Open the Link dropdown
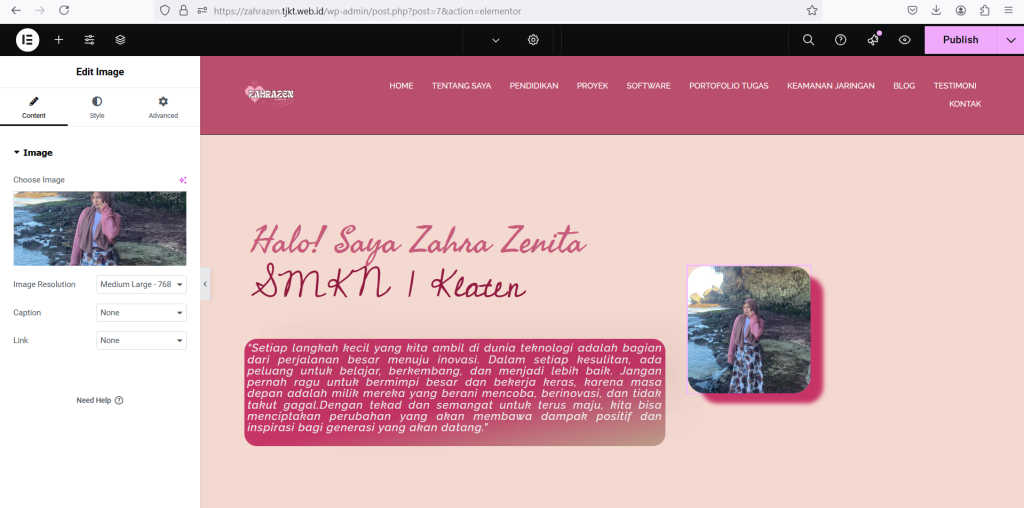Viewport: 1024px width, 508px height. coord(141,341)
